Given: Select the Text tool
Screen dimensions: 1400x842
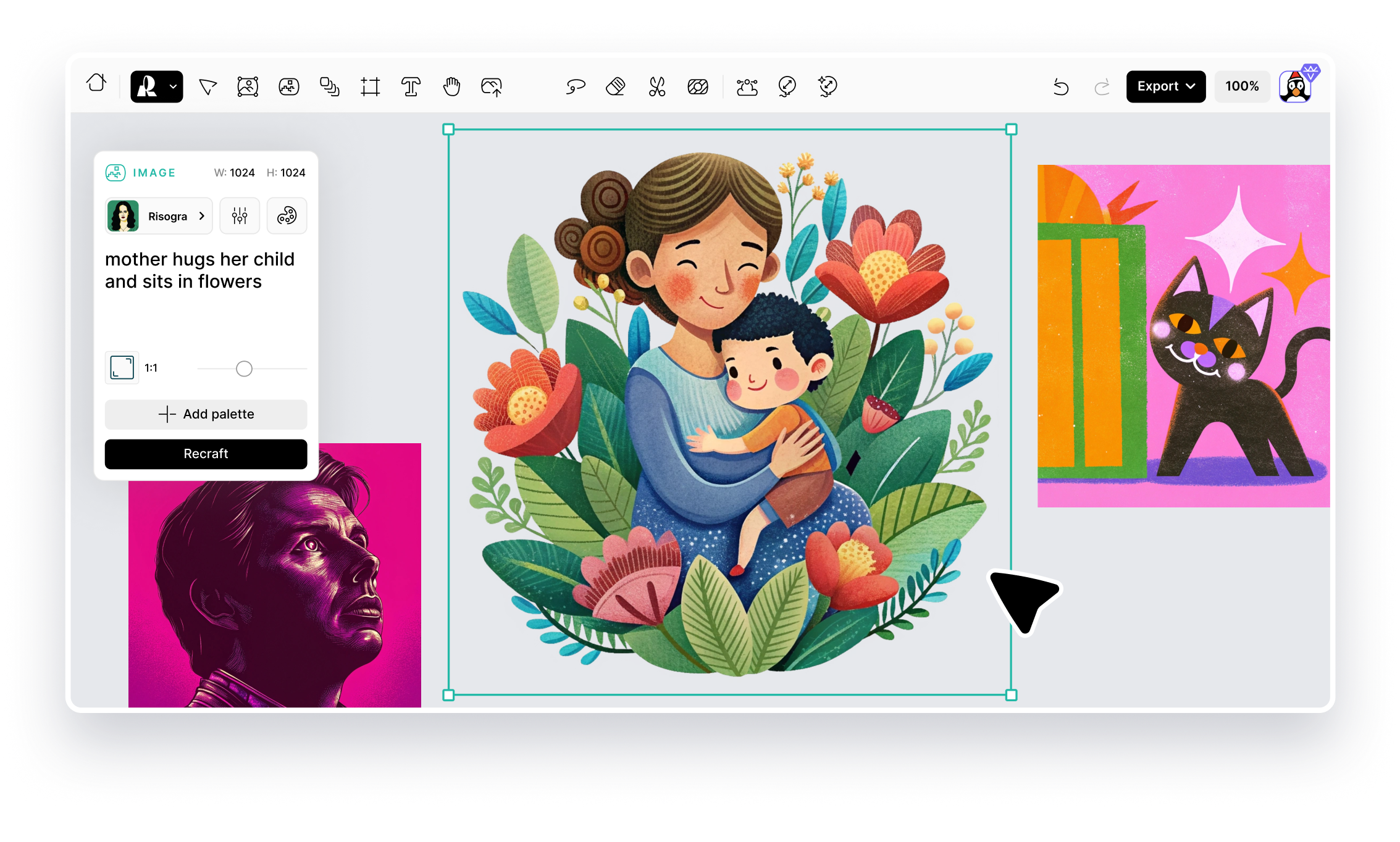Looking at the screenshot, I should [411, 86].
